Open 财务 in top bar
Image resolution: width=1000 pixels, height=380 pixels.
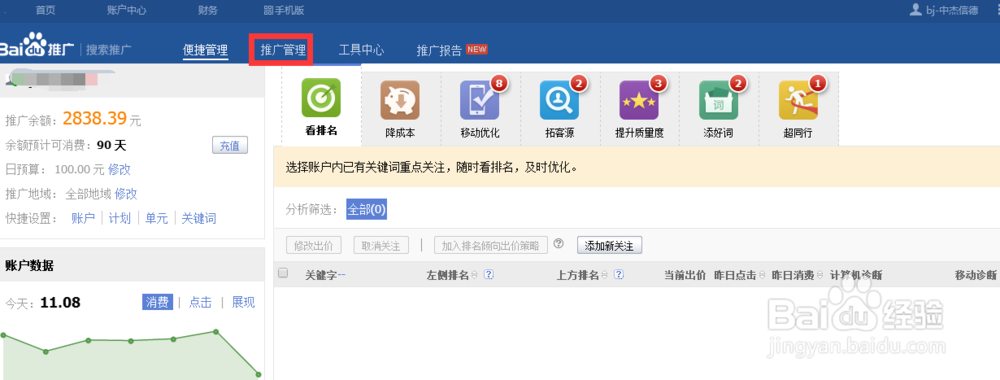pyautogui.click(x=208, y=10)
